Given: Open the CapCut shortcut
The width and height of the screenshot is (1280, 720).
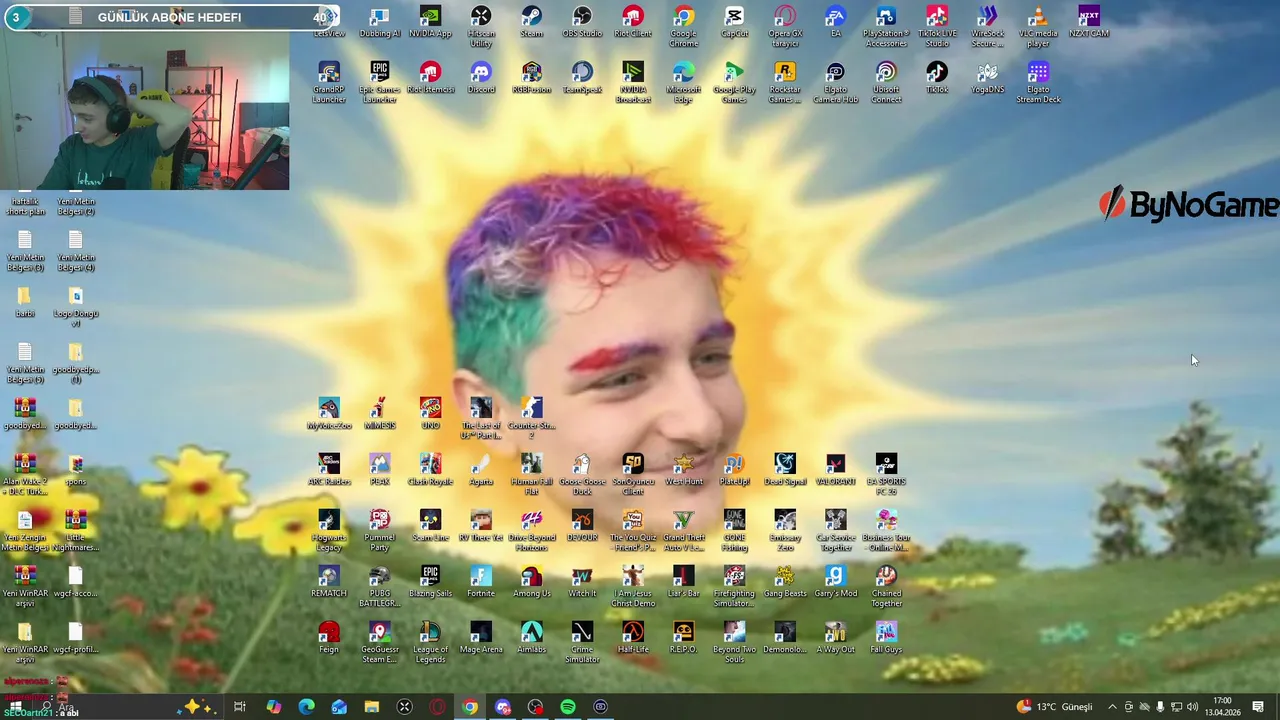Looking at the screenshot, I should [x=734, y=23].
